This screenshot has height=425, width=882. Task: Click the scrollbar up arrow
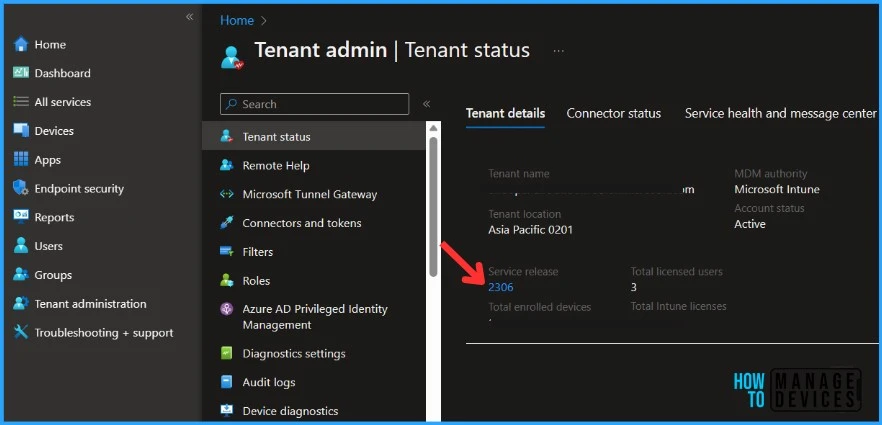433,129
